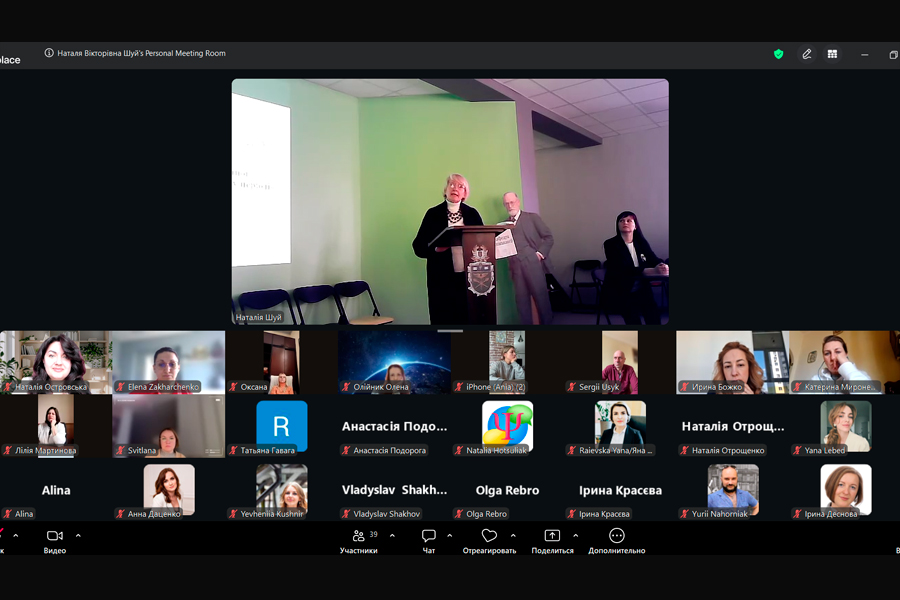Viewport: 900px width, 600px height.
Task: Select Оксана participant tile
Action: point(281,362)
